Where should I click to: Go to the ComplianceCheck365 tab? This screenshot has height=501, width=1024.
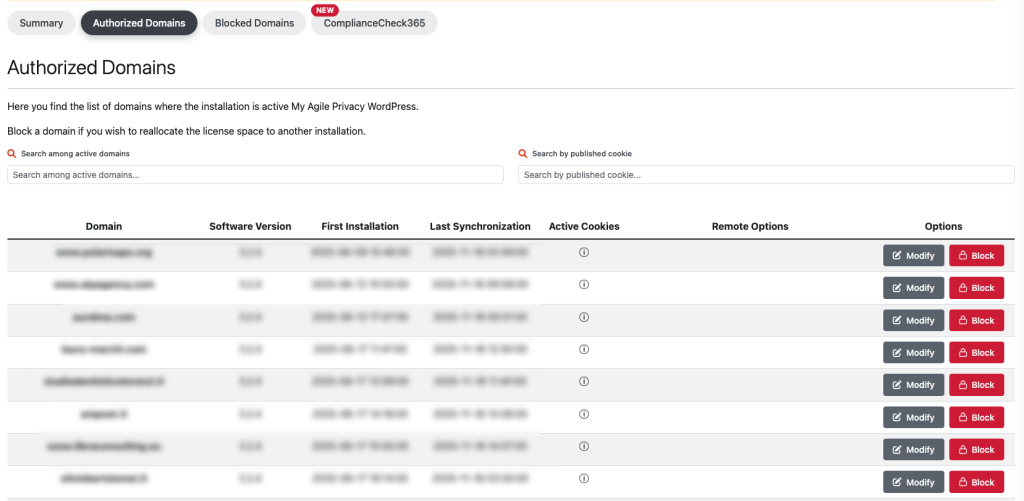point(374,23)
